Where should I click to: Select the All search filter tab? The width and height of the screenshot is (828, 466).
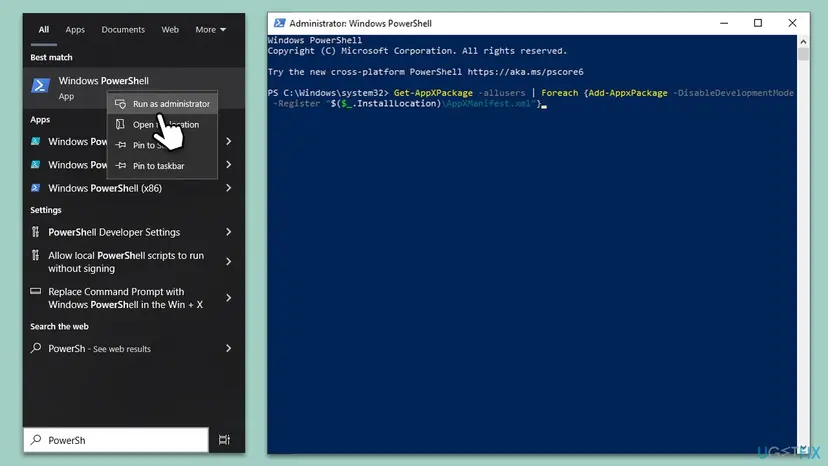point(44,30)
